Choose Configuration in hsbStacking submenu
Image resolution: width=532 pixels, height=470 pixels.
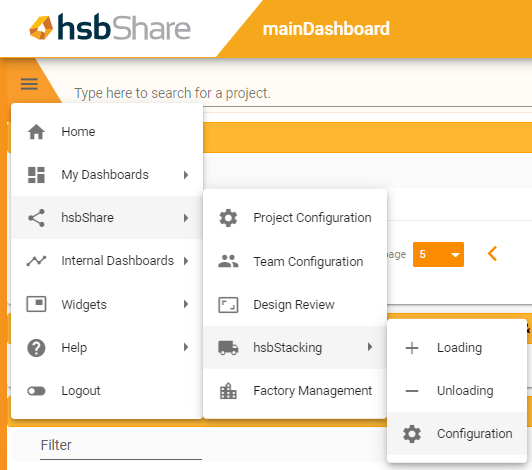(x=457, y=434)
